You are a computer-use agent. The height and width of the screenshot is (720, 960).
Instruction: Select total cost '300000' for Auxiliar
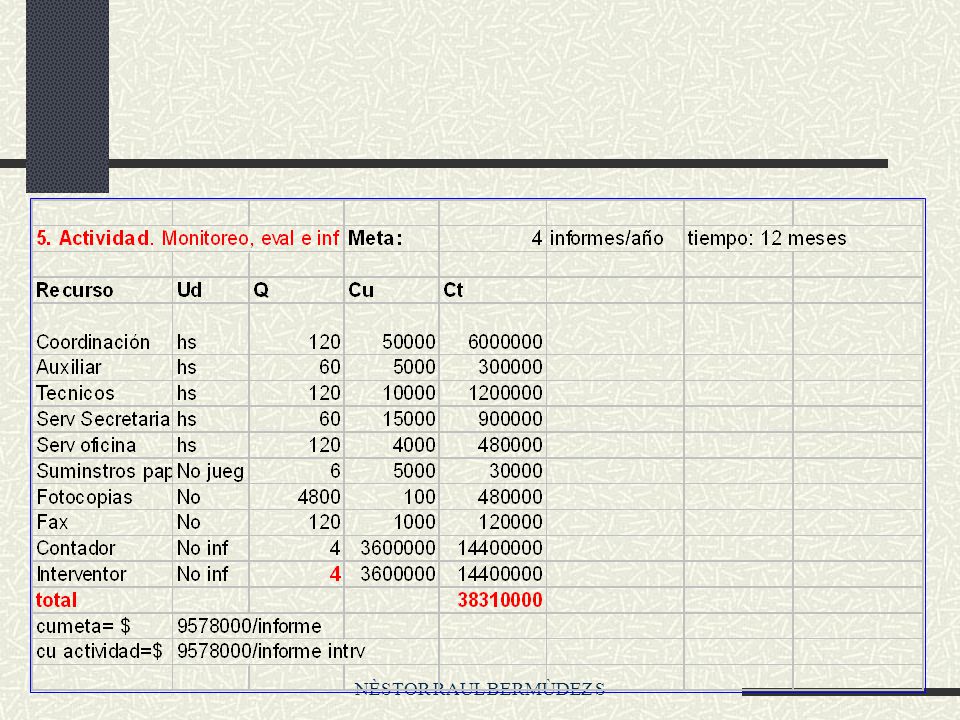(511, 367)
